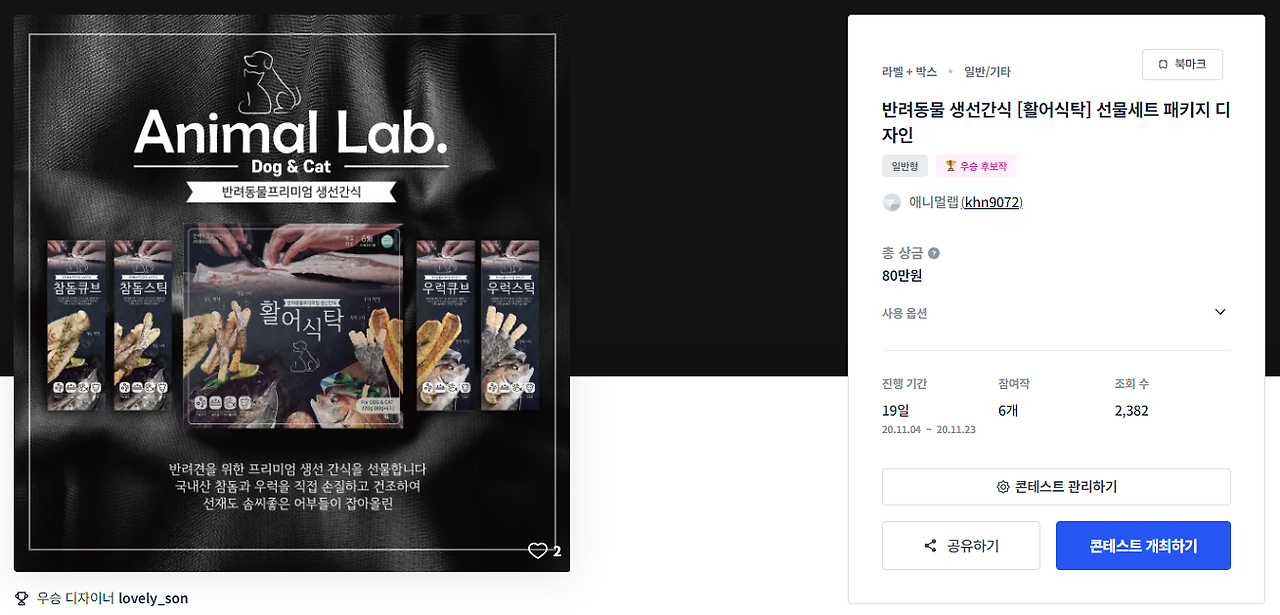1280x615 pixels.
Task: Click the trophy icon next to 우승 디자이너
Action: 21,598
